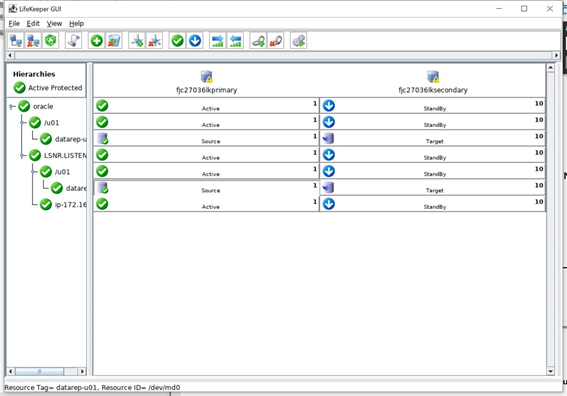Select the ip-172.16 resource in tree
The image size is (567, 396).
[71, 205]
